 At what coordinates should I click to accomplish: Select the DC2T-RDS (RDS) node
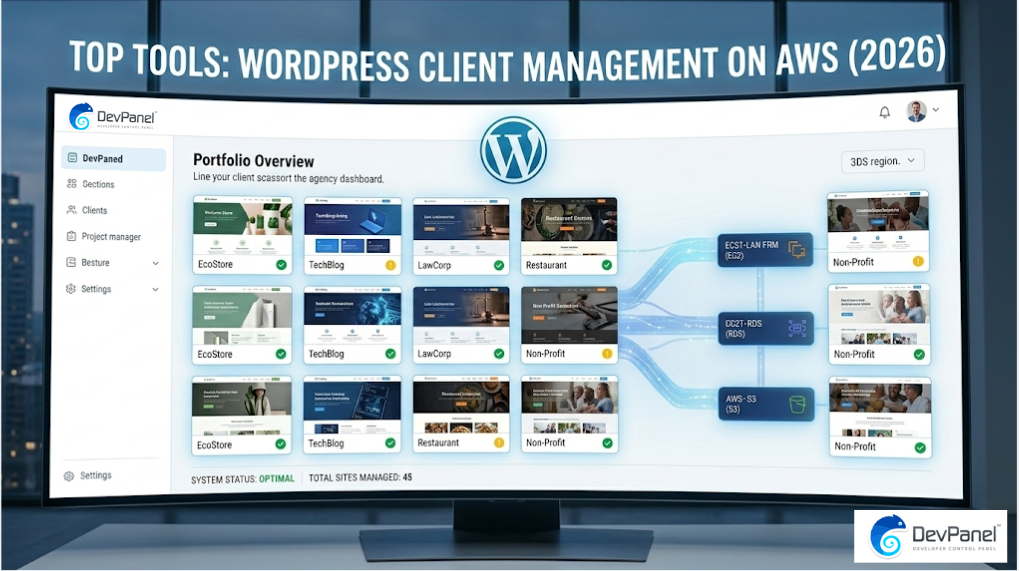coord(766,329)
